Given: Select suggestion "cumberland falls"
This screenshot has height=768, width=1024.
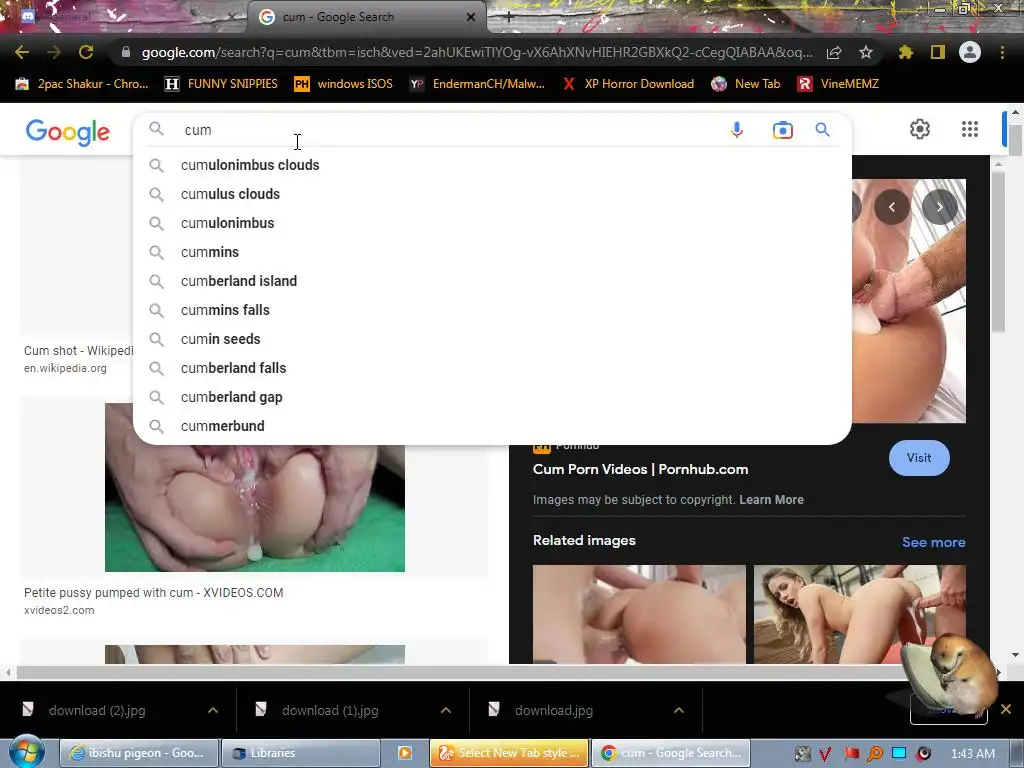Looking at the screenshot, I should 492,368.
